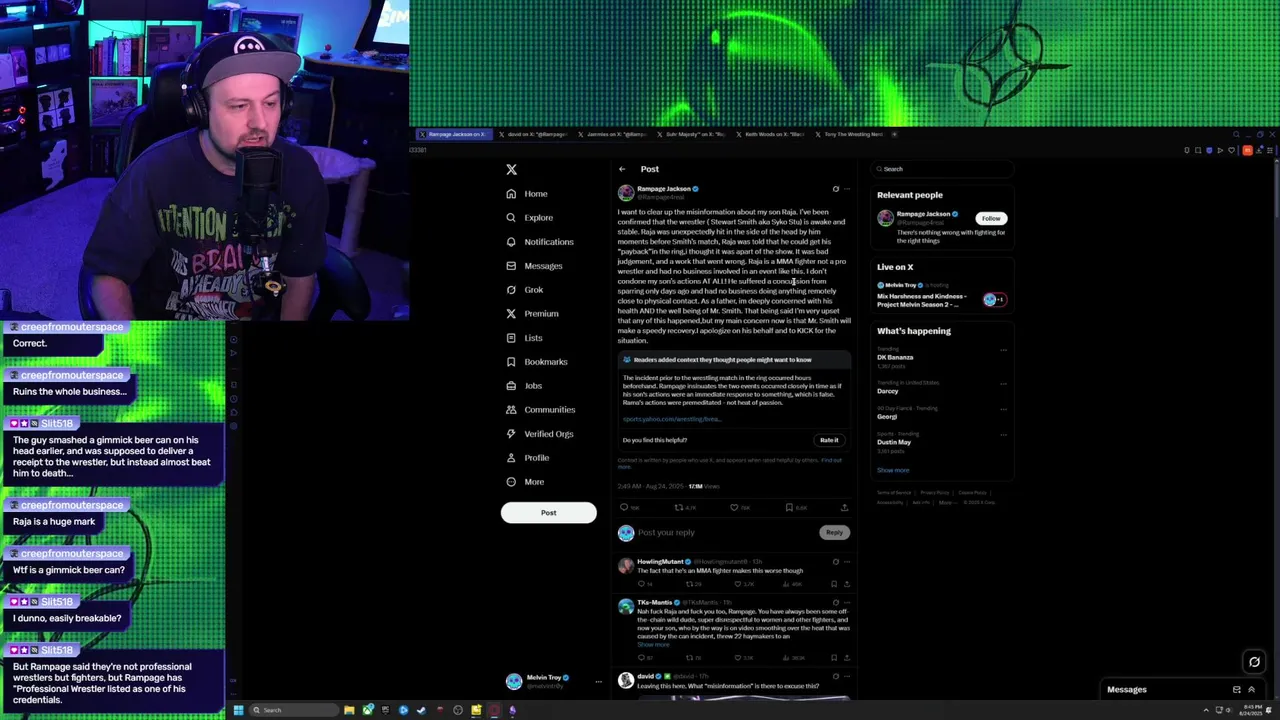Image resolution: width=1280 pixels, height=720 pixels.
Task: Click the repost icon on the main post
Action: 678,507
